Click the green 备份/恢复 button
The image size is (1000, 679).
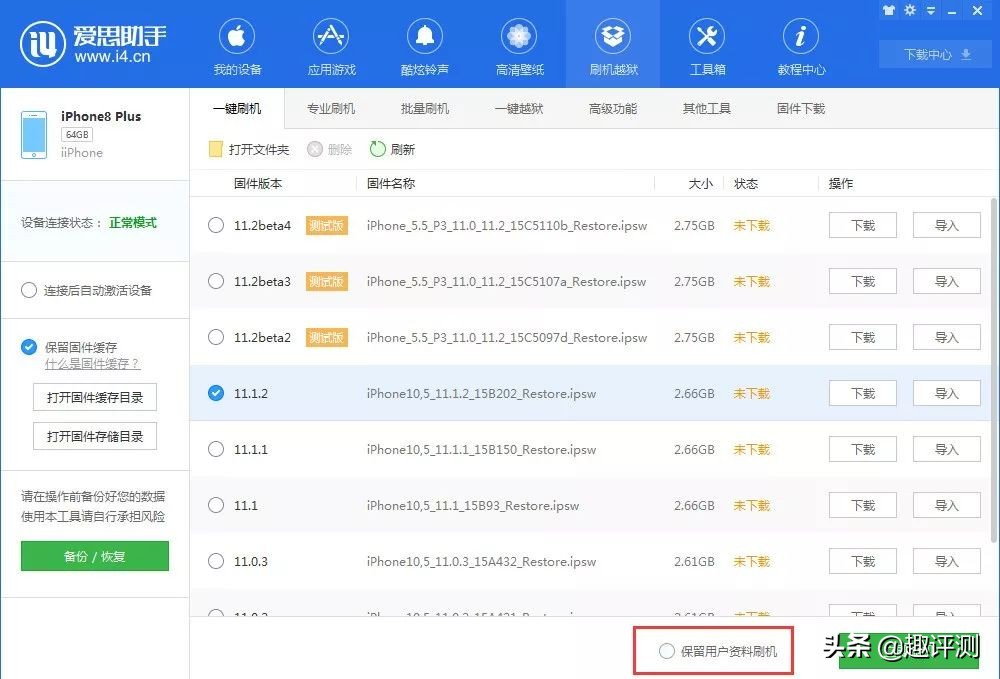(x=94, y=556)
